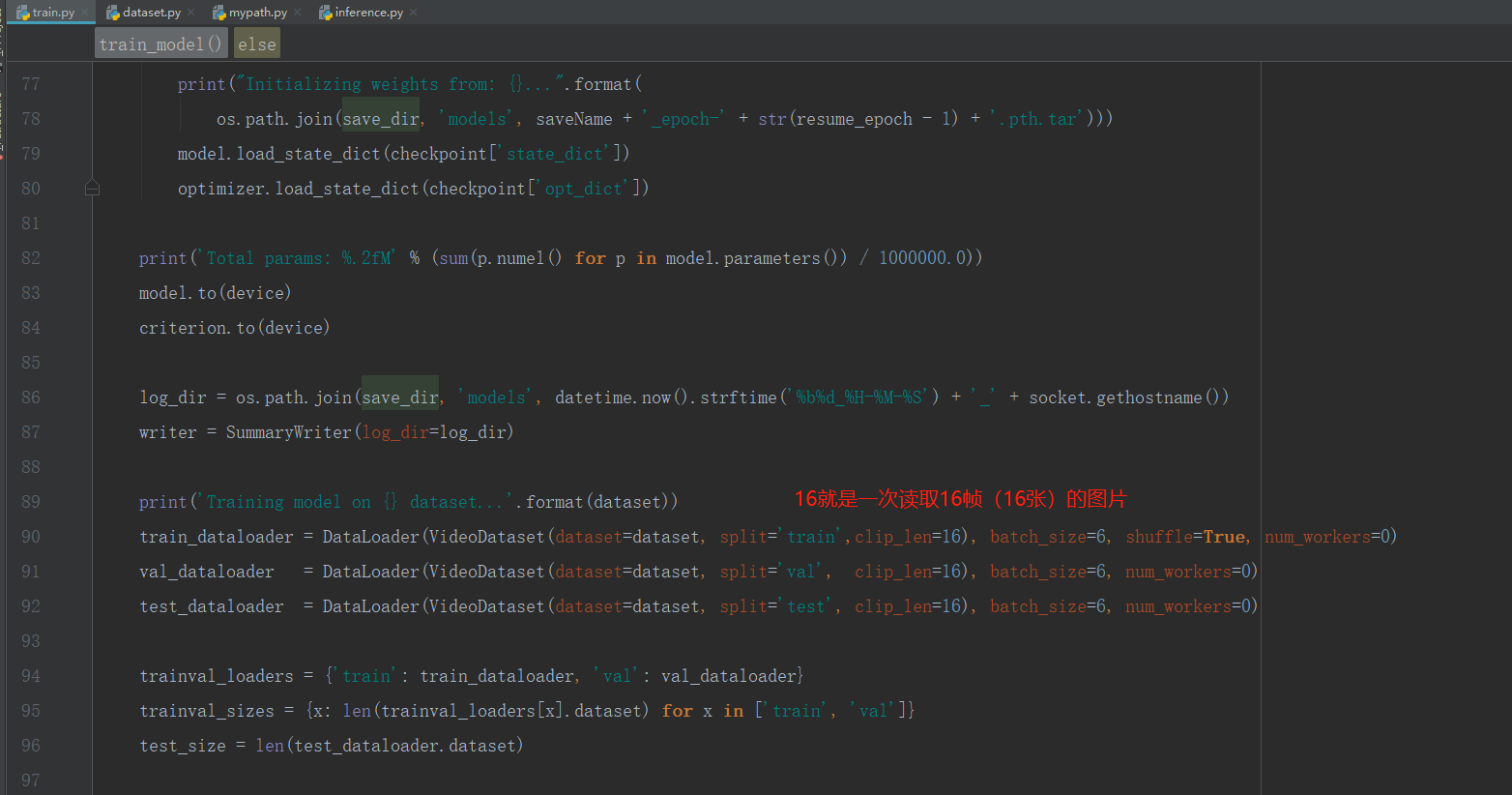Click datetime.now() on line 86

(x=623, y=397)
